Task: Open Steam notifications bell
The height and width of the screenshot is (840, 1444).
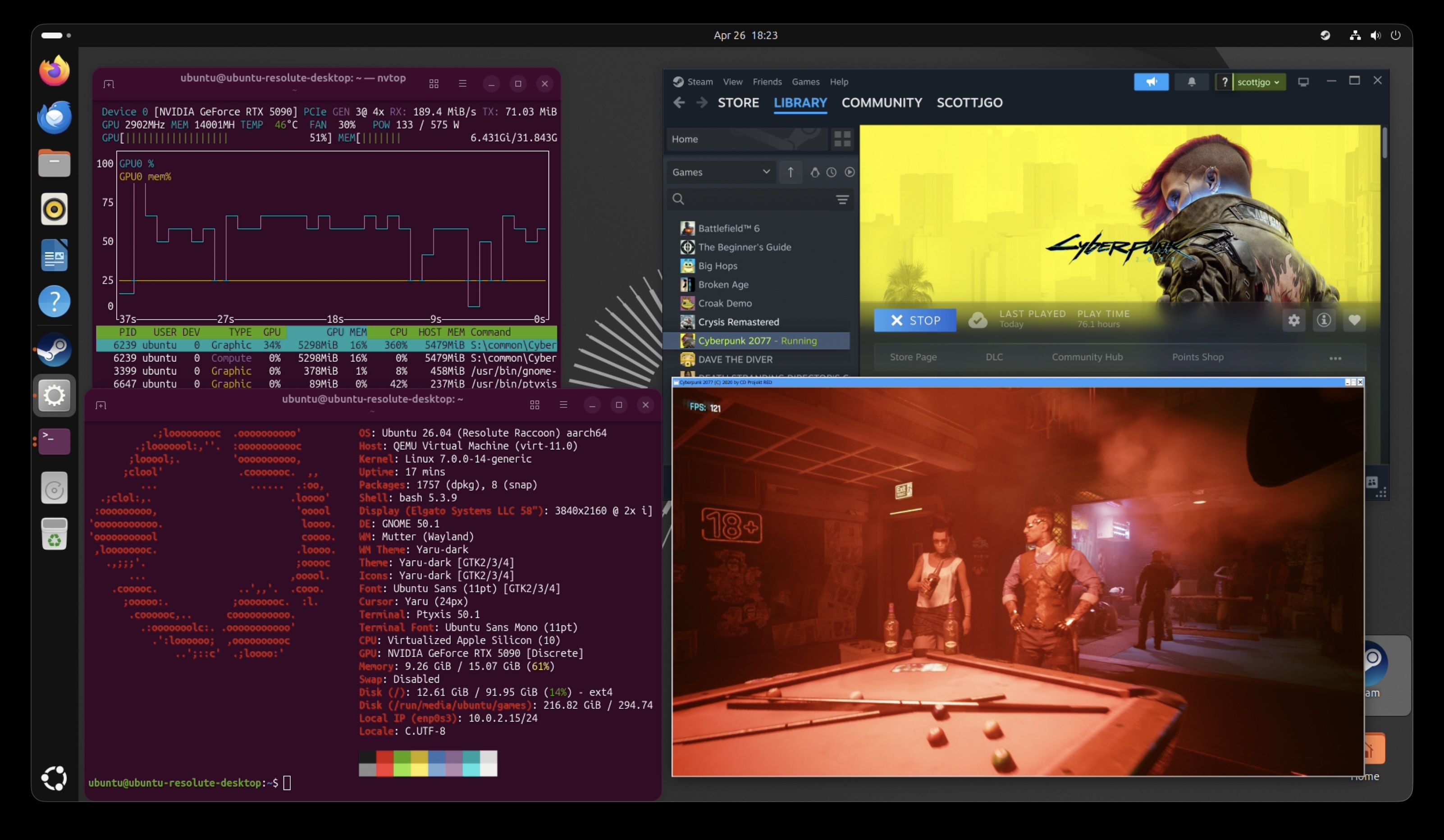Action: point(1191,82)
